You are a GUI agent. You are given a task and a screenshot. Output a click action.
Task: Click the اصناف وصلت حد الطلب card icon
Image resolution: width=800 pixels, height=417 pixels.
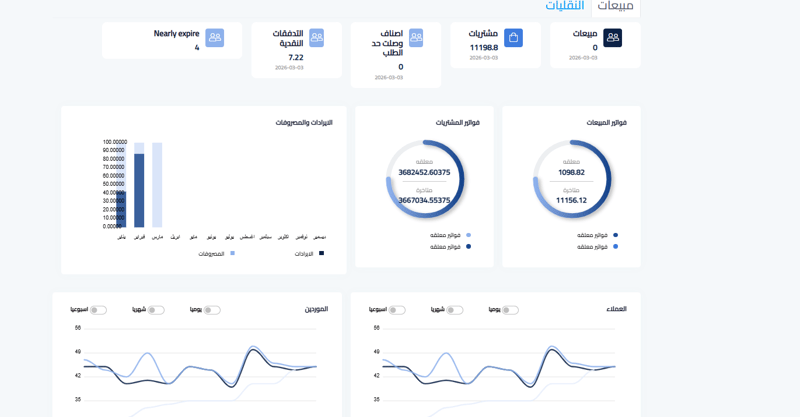tap(416, 38)
